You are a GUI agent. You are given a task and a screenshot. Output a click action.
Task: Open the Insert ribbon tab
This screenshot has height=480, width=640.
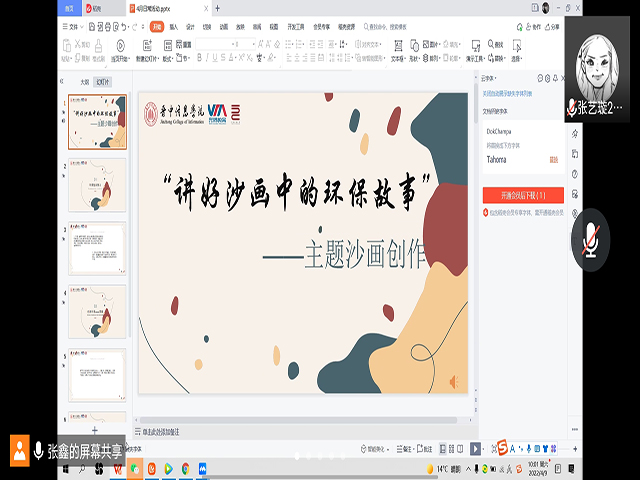(x=174, y=27)
